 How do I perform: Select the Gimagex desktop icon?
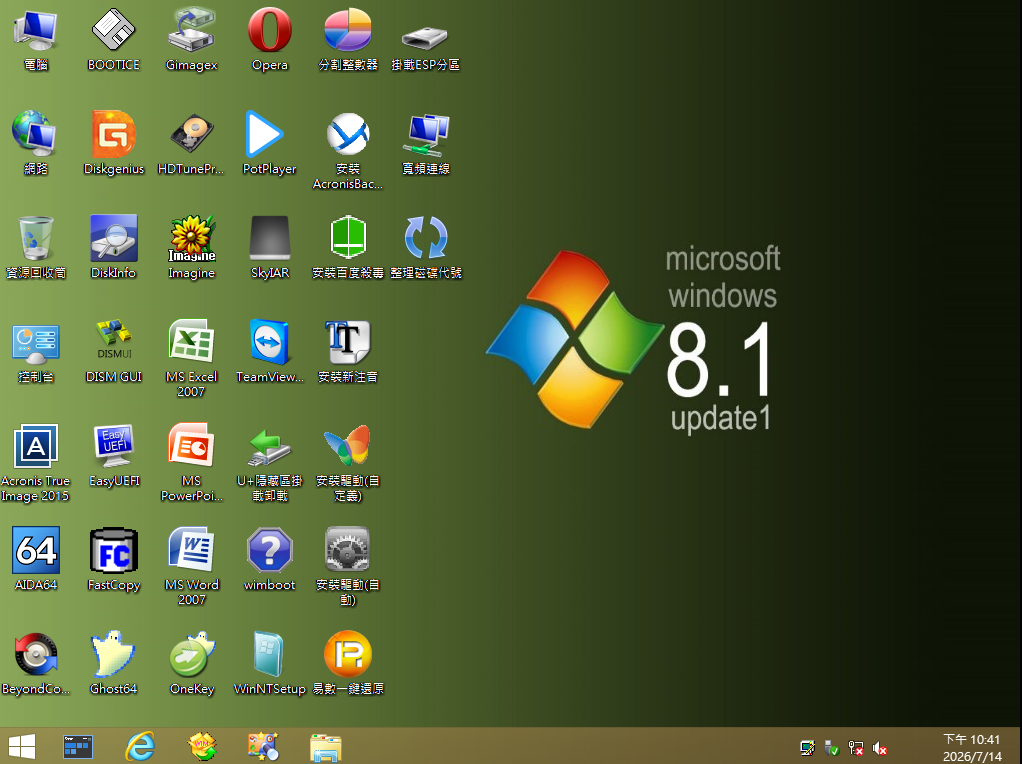(x=191, y=39)
